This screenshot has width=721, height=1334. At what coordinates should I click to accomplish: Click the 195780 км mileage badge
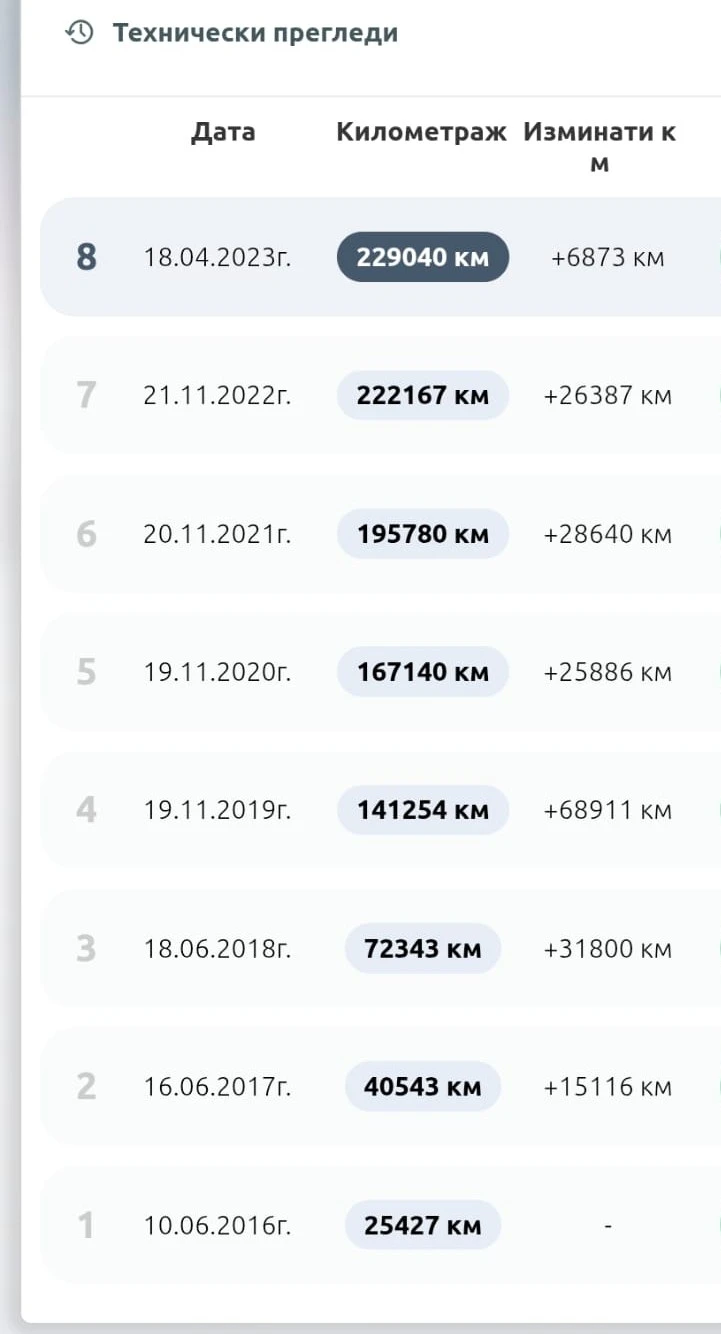[422, 534]
